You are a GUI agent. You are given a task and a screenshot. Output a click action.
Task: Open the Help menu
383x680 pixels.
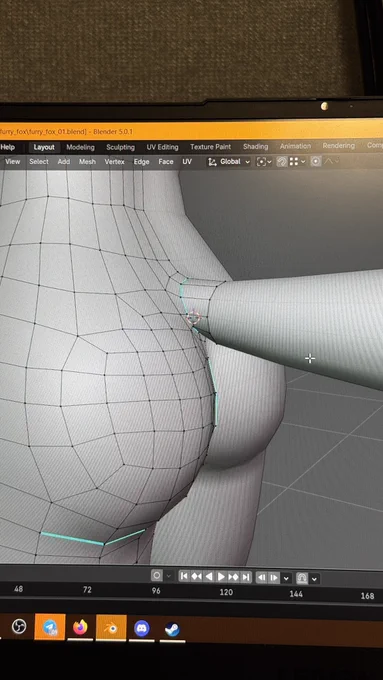[x=7, y=147]
